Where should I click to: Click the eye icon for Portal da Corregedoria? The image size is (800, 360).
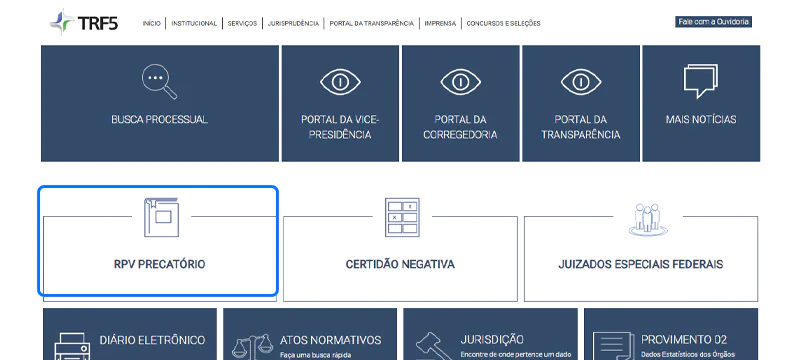pos(461,82)
